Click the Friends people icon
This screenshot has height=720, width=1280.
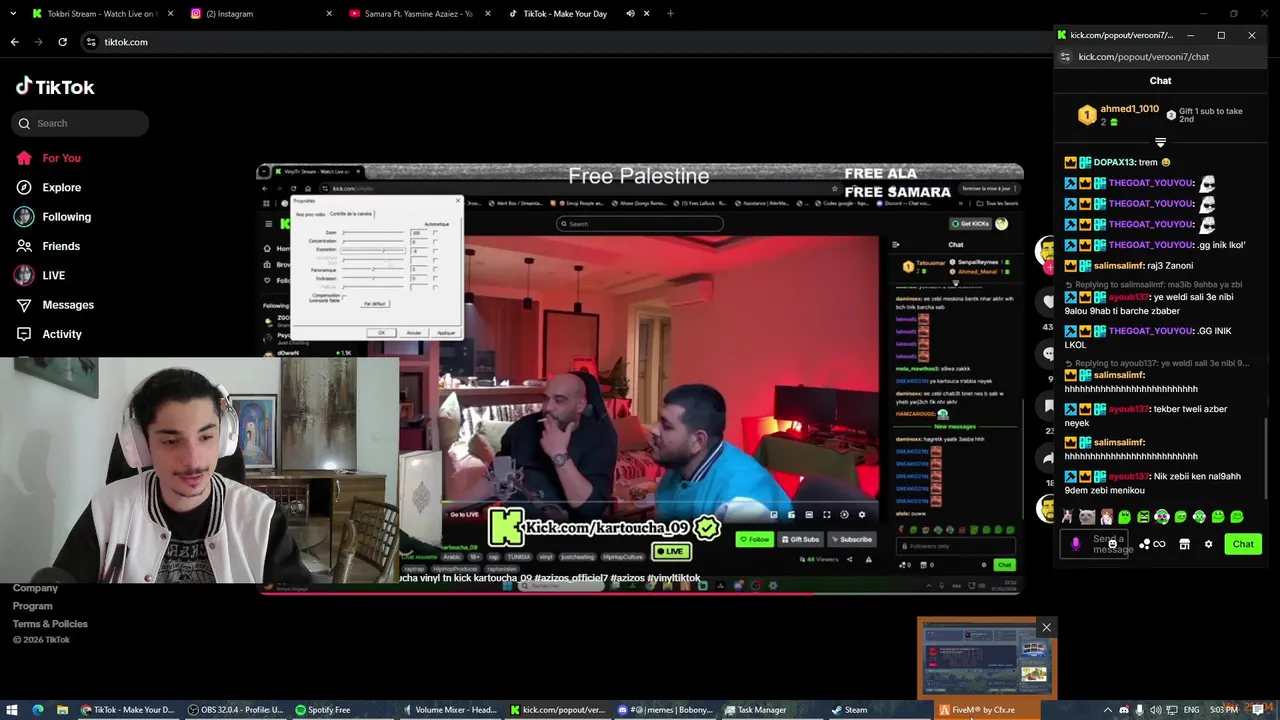click(x=24, y=246)
